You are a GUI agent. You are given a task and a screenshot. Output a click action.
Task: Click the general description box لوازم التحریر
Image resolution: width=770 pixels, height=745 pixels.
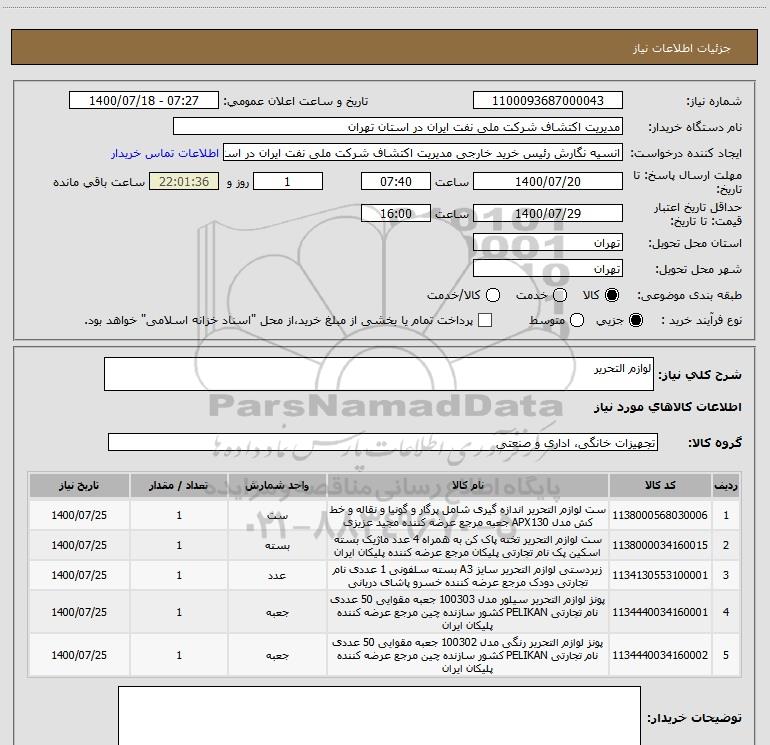click(379, 374)
